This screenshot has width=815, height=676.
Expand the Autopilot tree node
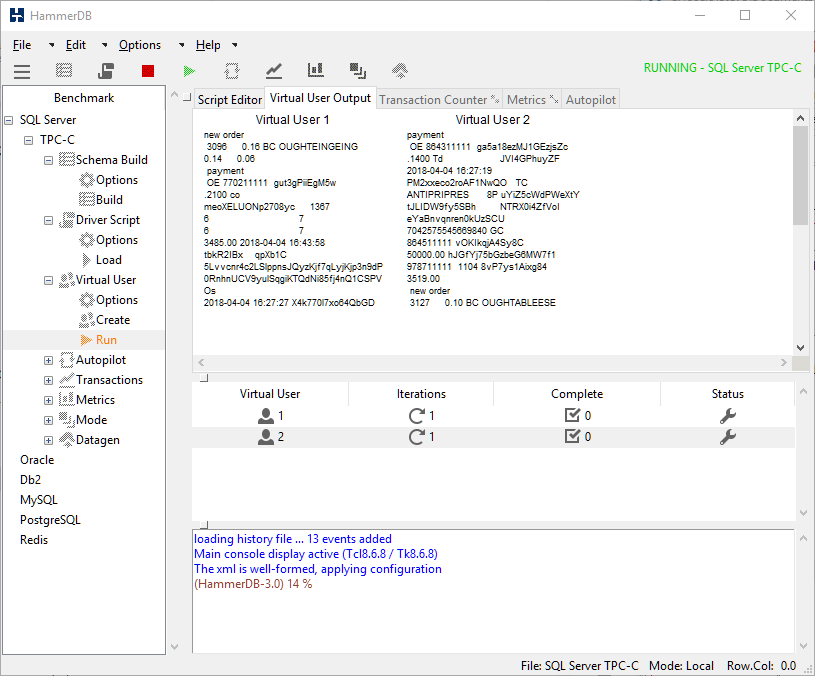(48, 360)
